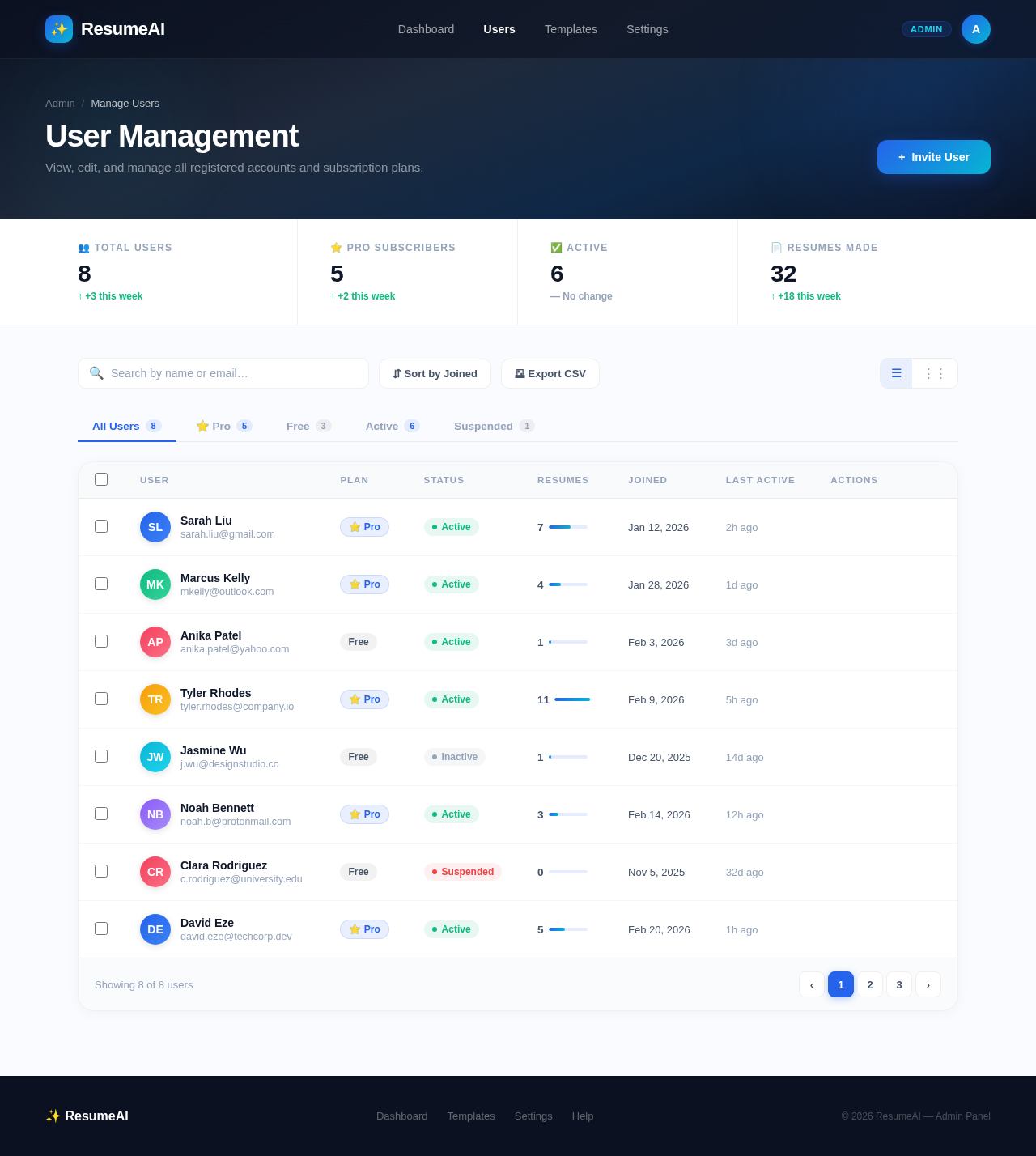Open the admin avatar profile menu
The image size is (1036, 1156).
[976, 29]
